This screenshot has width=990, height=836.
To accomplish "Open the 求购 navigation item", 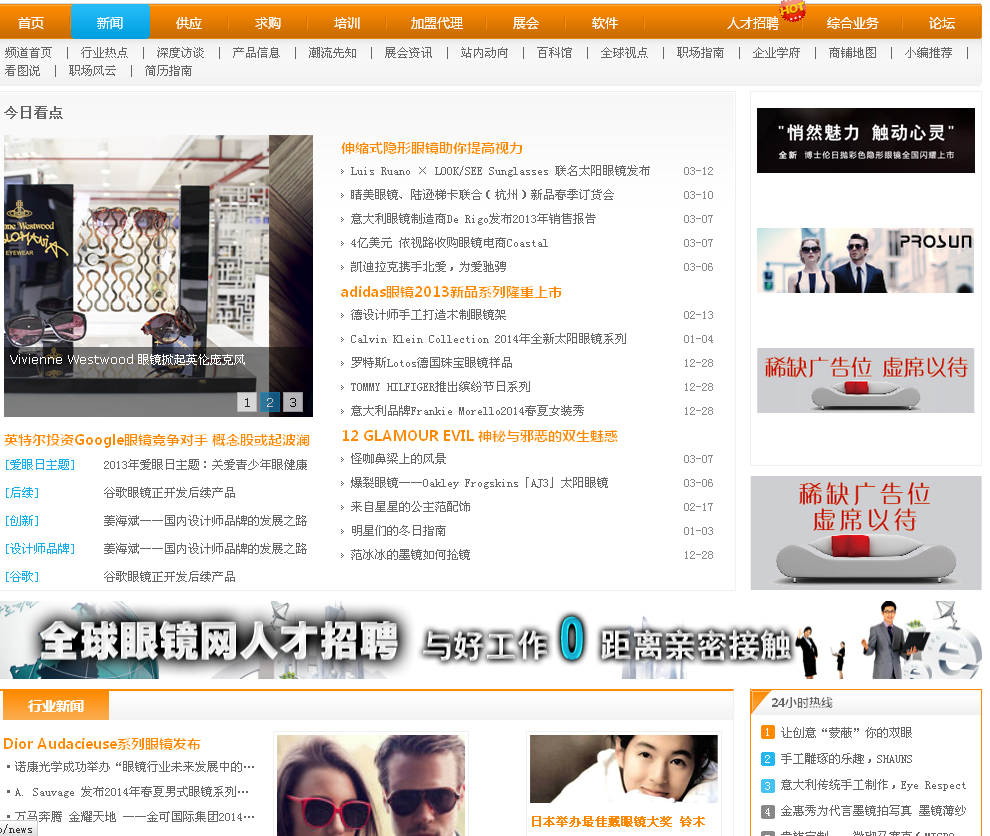I will [268, 23].
